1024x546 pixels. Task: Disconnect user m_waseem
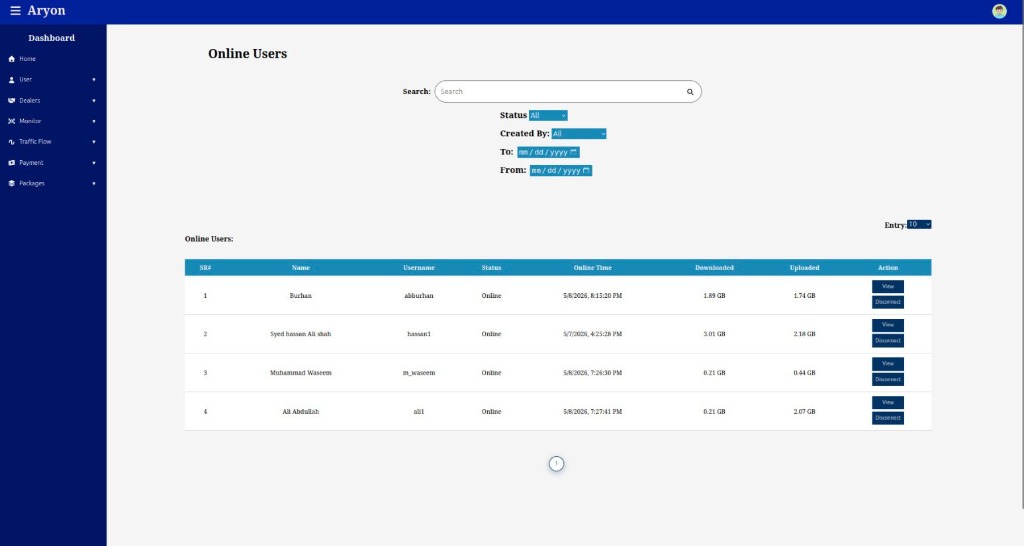click(x=888, y=379)
